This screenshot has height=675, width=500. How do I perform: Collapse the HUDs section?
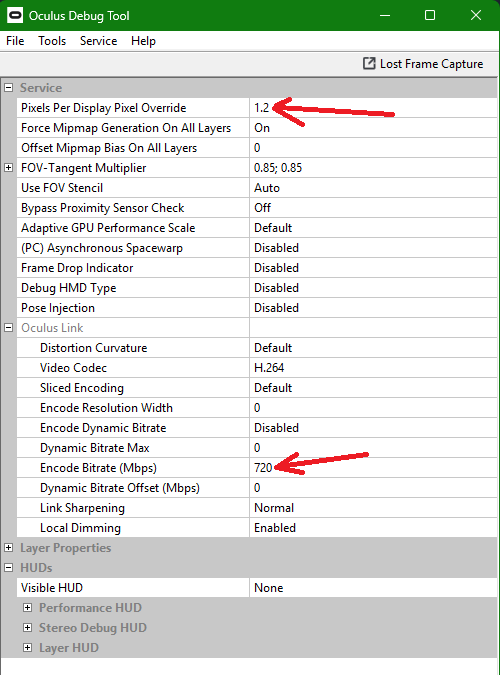click(8, 568)
